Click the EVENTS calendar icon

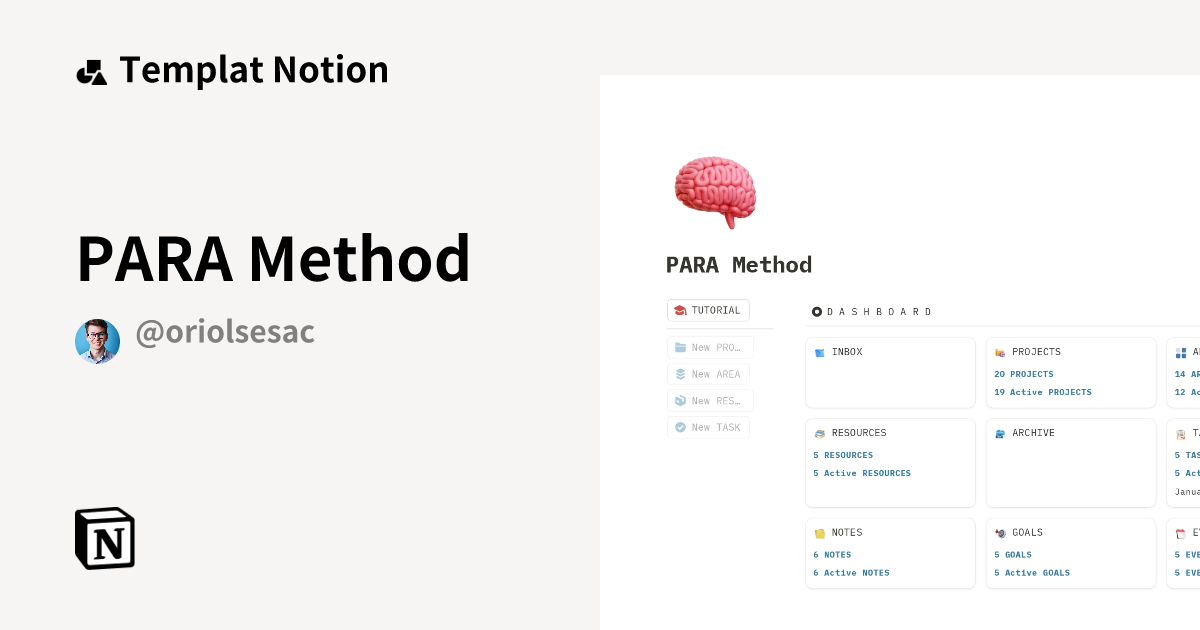tap(1178, 532)
